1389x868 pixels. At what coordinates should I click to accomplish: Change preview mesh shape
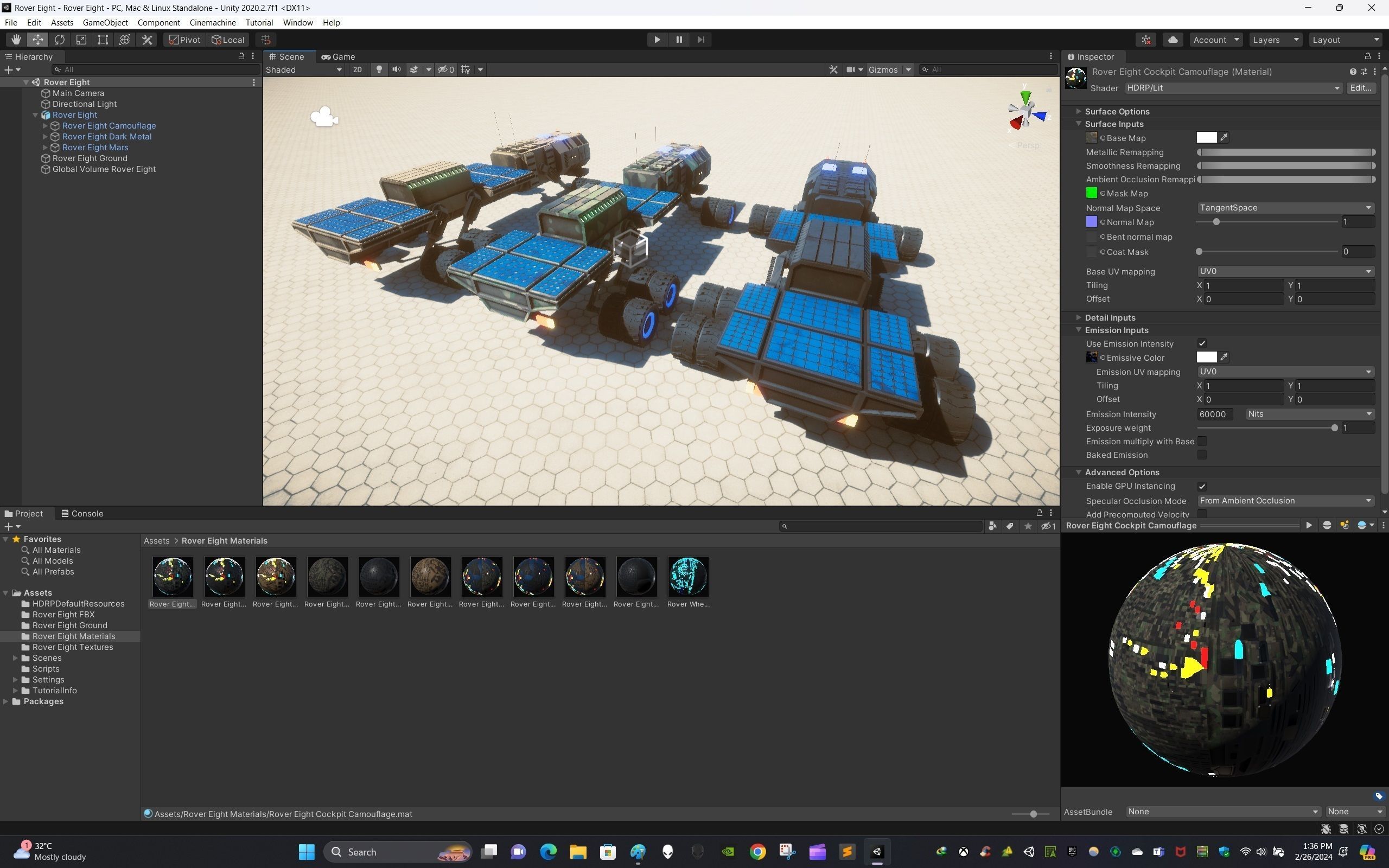pos(1327,525)
